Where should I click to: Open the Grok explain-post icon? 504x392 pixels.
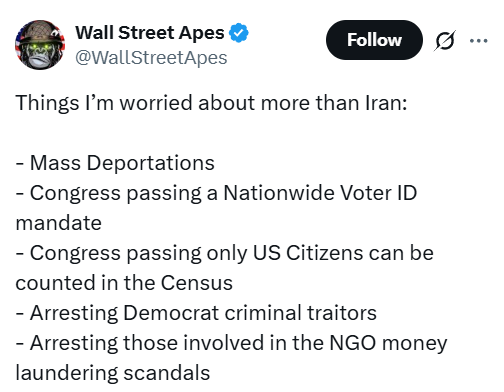pos(445,41)
